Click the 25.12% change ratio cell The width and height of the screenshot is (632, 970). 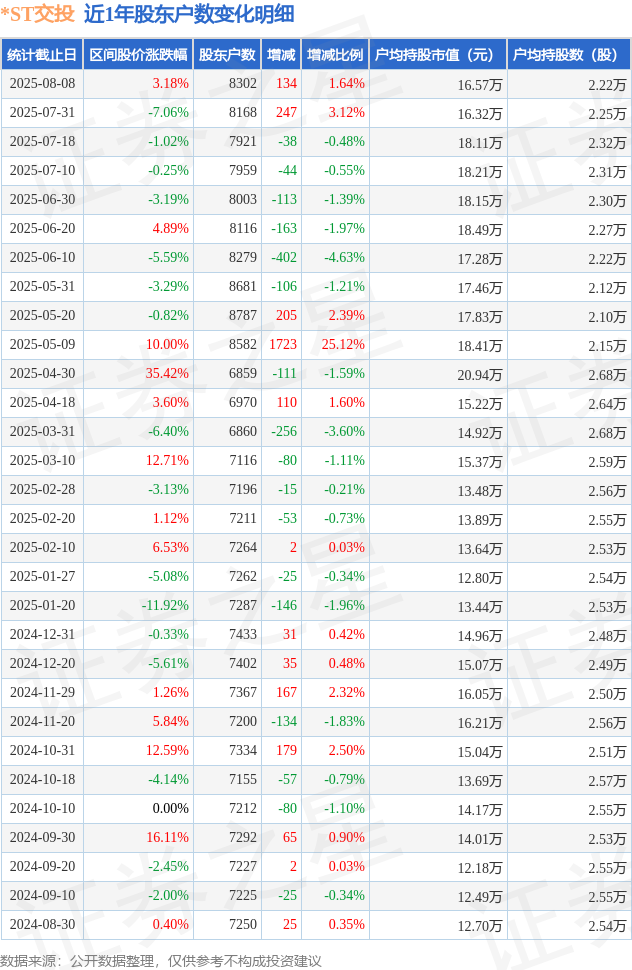pos(343,345)
